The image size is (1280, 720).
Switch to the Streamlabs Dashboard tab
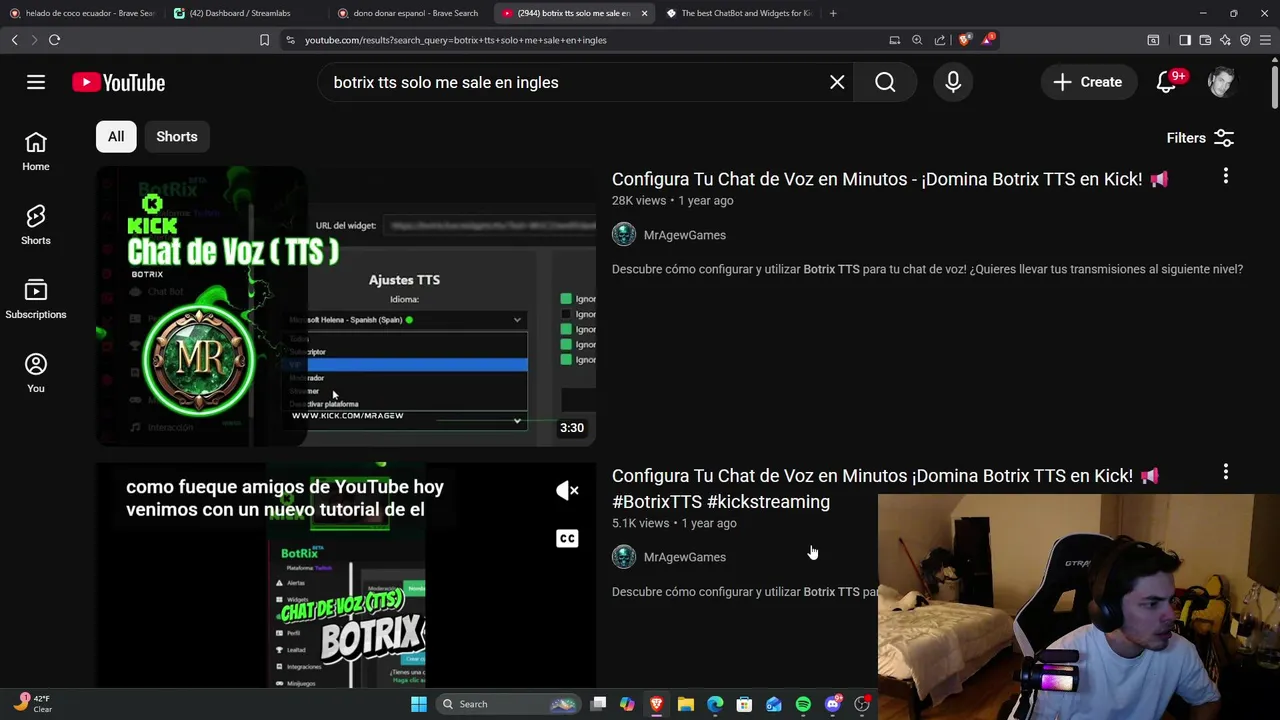point(246,13)
